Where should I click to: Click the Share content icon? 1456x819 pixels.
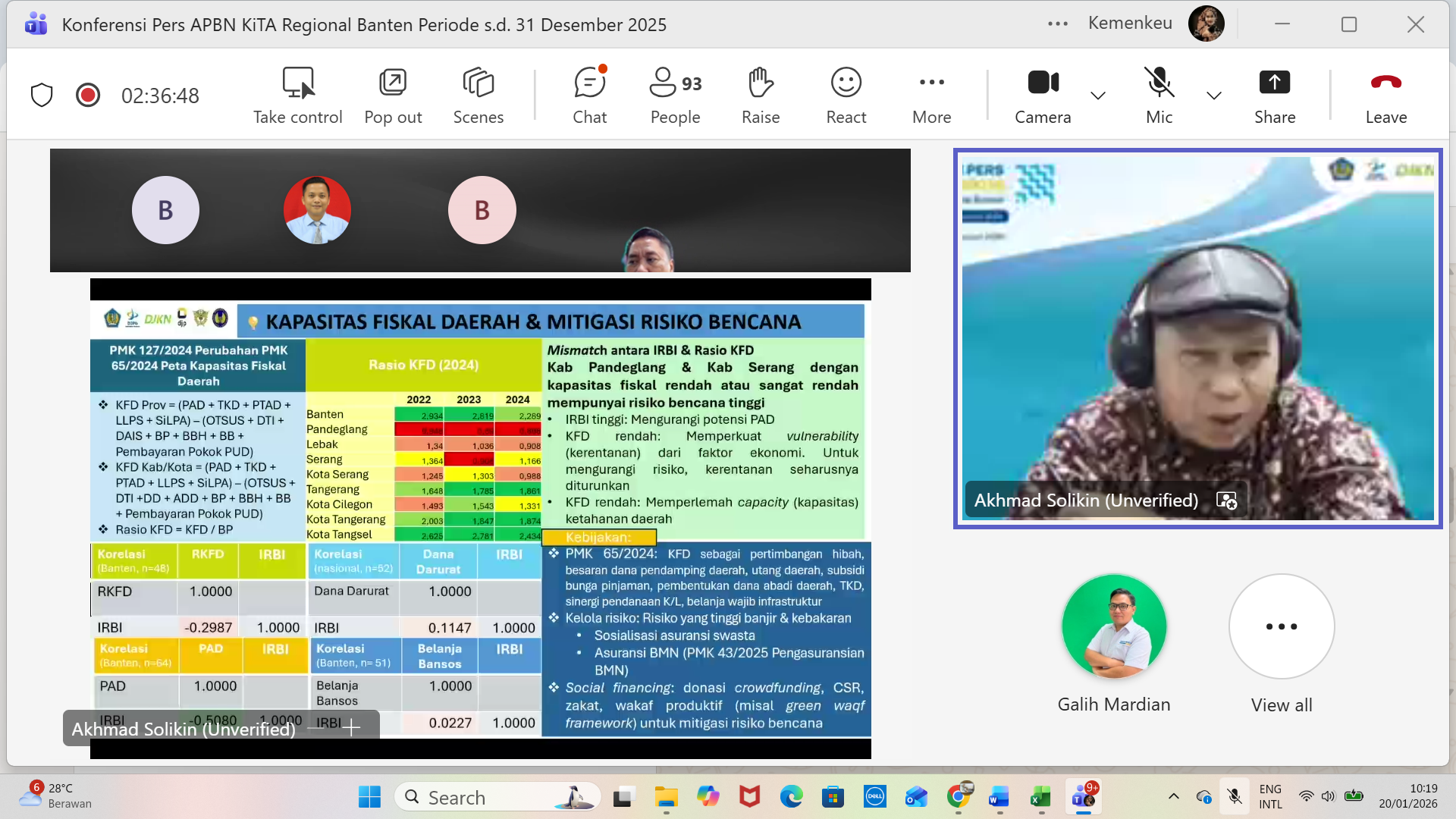pyautogui.click(x=1274, y=83)
